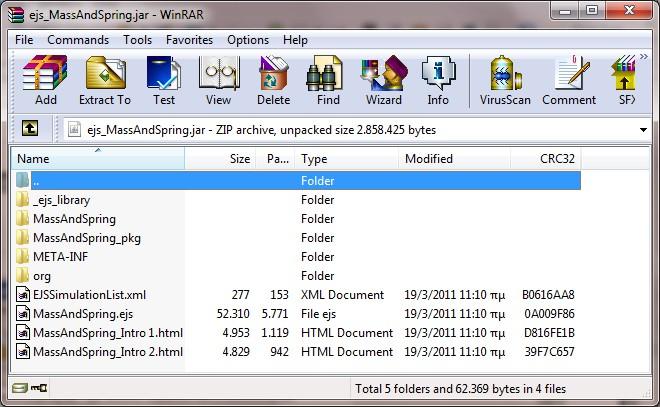Image resolution: width=660 pixels, height=407 pixels.
Task: Click the WinRAR title bar icon
Action: tap(16, 15)
